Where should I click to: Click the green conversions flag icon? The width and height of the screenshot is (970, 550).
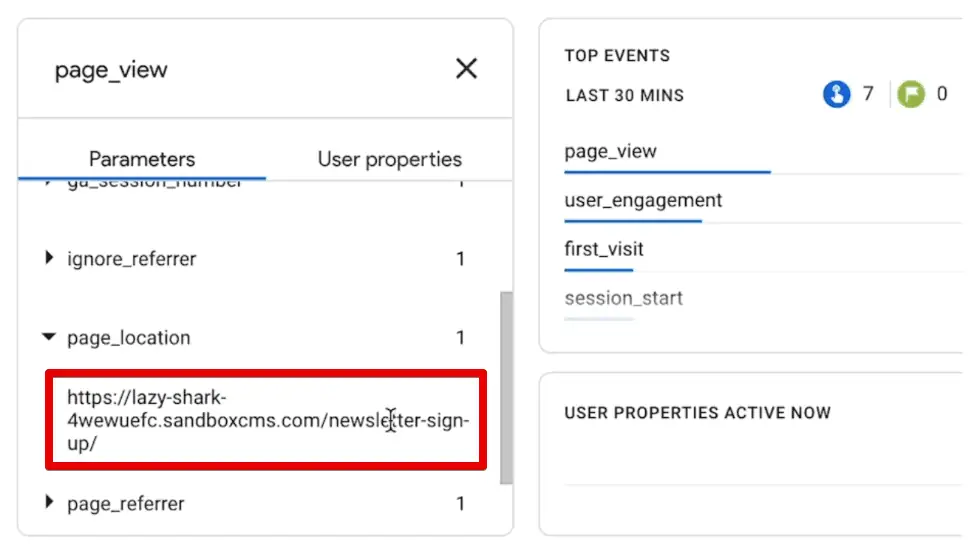[911, 94]
